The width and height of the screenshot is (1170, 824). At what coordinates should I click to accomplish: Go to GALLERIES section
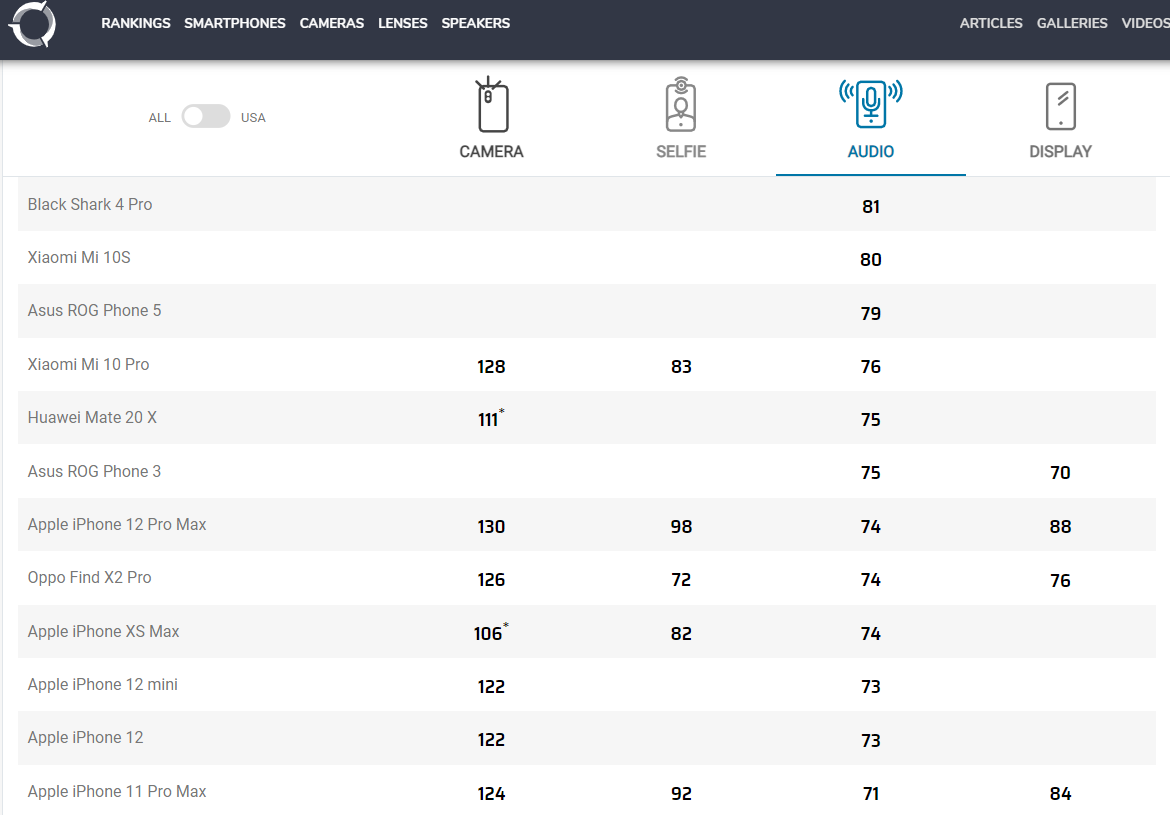pyautogui.click(x=1072, y=23)
